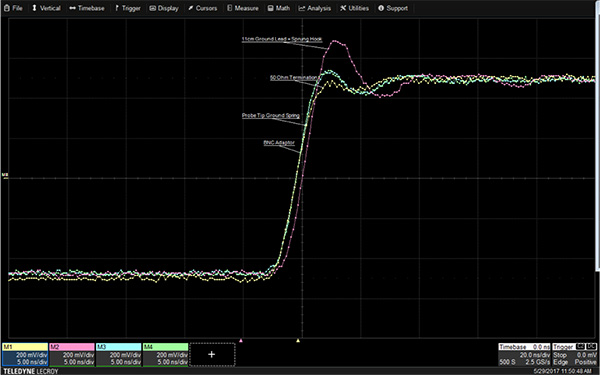This screenshot has height=375, width=600.
Task: Open the File menu
Action: [13, 8]
